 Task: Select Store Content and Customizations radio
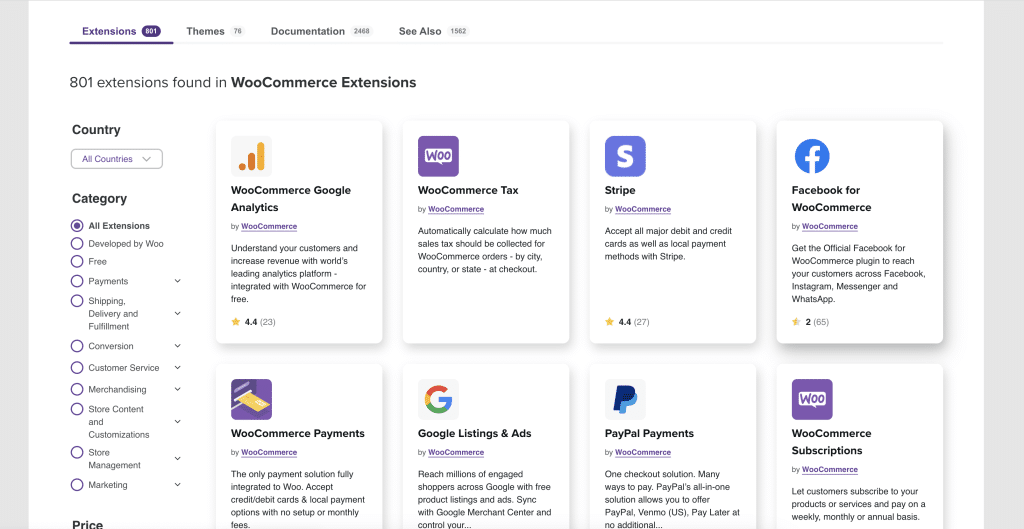[x=77, y=409]
